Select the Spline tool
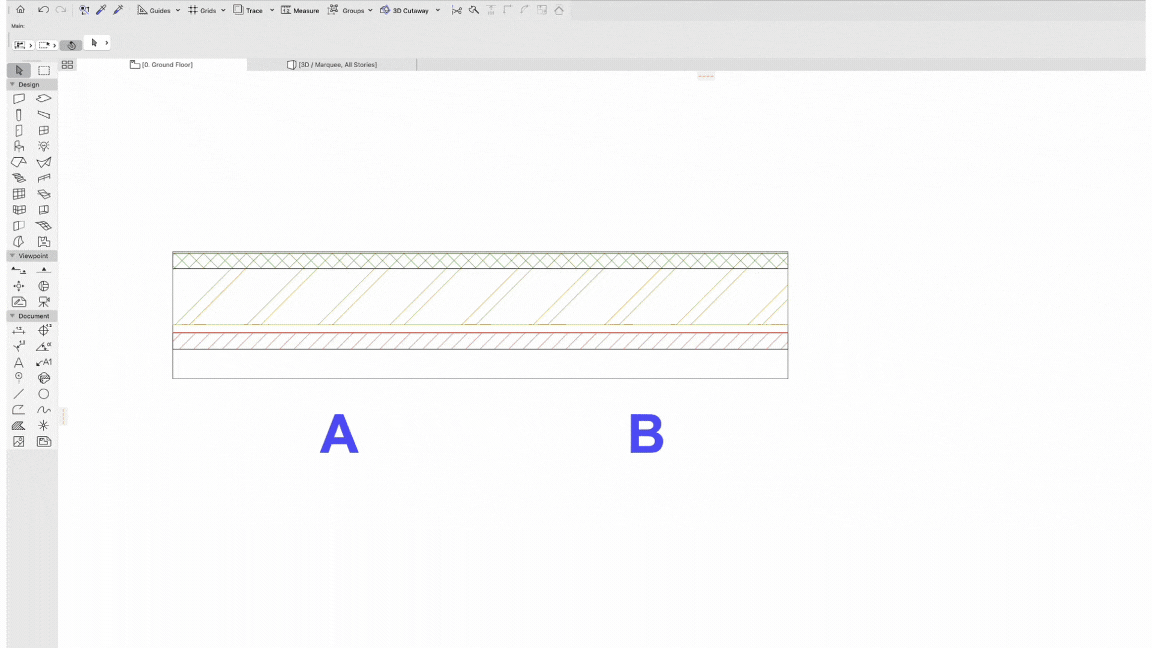This screenshot has height=648, width=1152. [x=44, y=410]
